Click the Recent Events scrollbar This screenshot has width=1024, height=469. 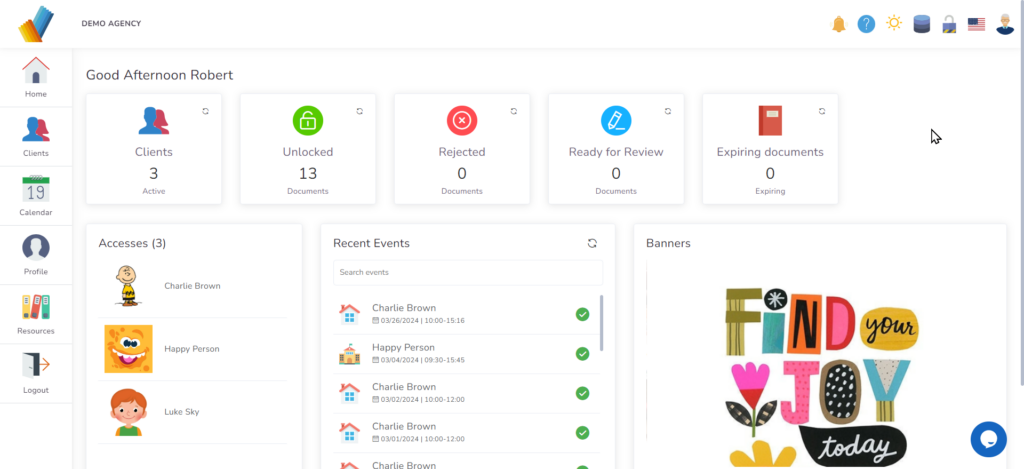tap(601, 322)
